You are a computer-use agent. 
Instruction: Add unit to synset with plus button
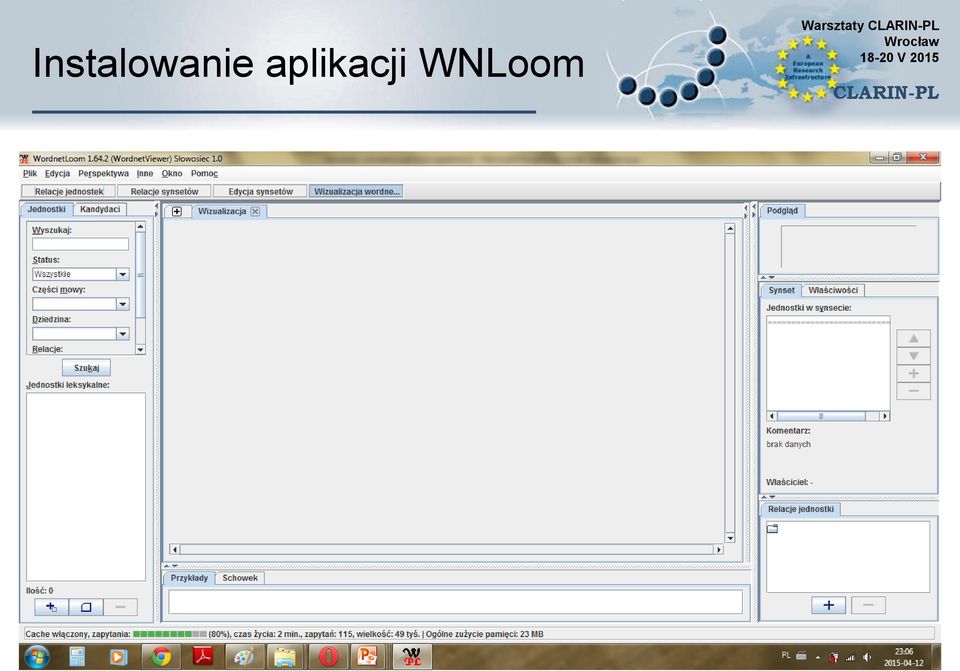coord(913,373)
